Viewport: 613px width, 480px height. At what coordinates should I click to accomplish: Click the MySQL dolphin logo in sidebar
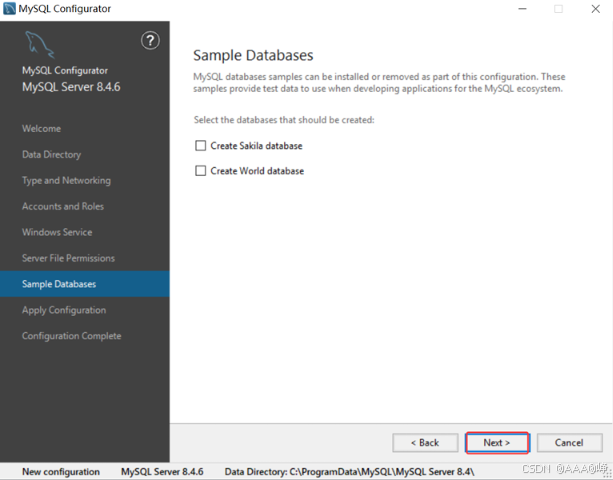39,45
